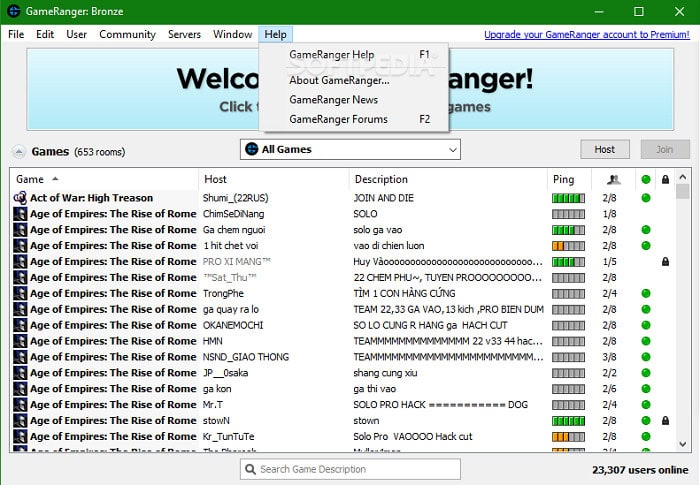The width and height of the screenshot is (700, 485).
Task: Choose GameRanger Forums in Help menu
Action: (x=338, y=119)
